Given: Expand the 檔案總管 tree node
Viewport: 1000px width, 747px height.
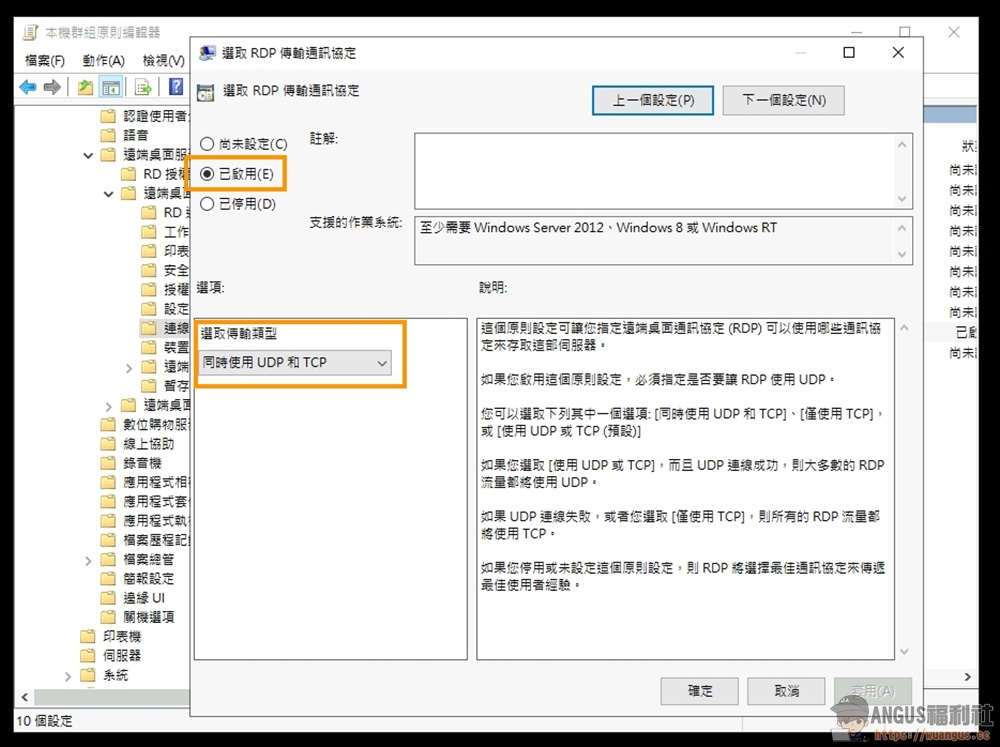Looking at the screenshot, I should (88, 561).
